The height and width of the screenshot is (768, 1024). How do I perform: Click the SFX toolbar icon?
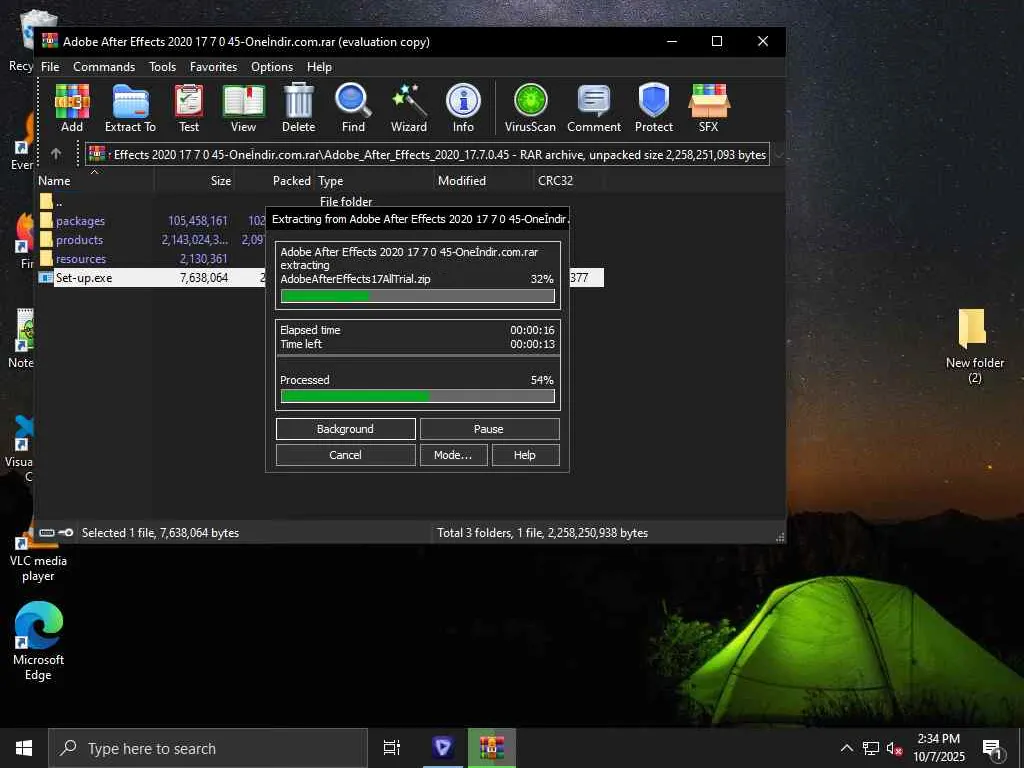click(x=709, y=108)
